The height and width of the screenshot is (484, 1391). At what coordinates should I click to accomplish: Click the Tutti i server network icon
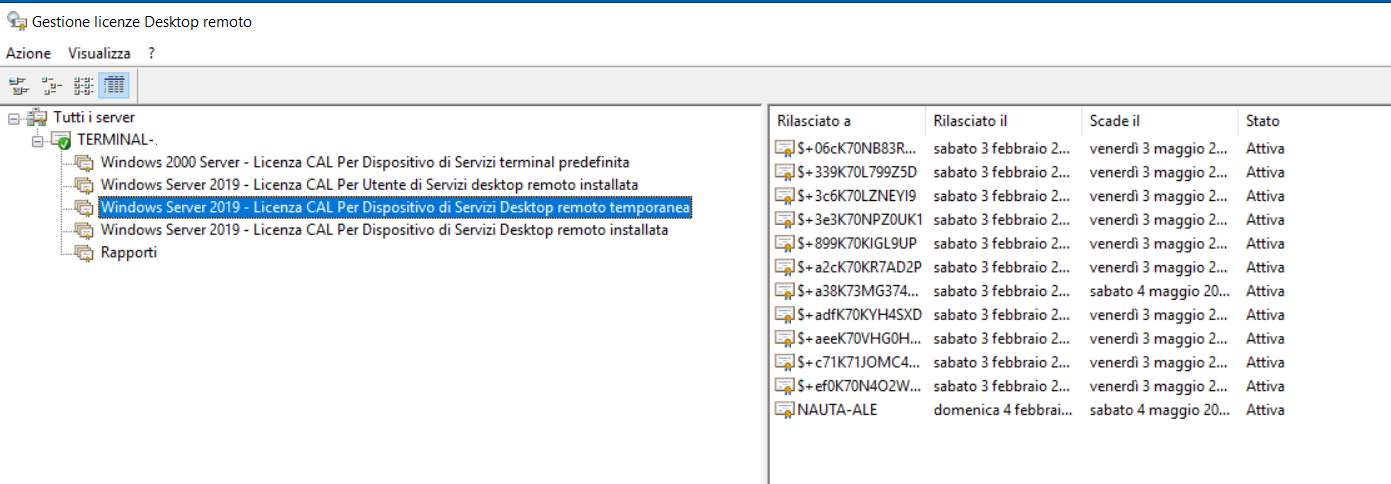point(38,117)
